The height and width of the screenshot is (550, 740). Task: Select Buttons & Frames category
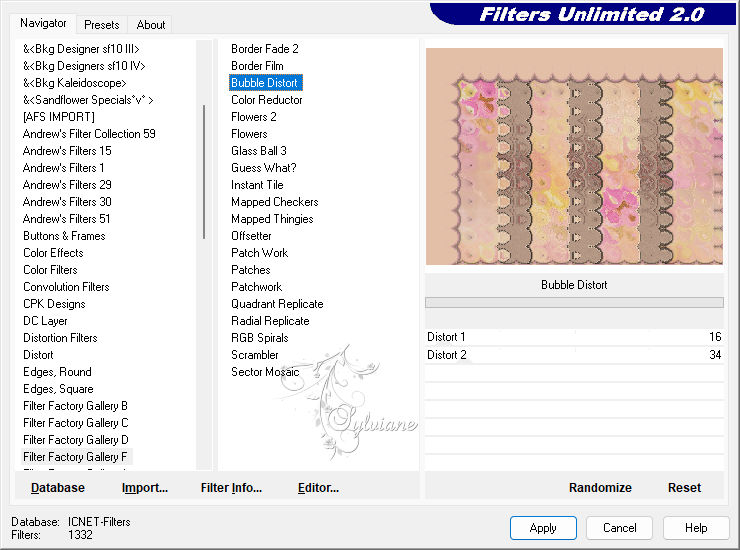pyautogui.click(x=64, y=236)
